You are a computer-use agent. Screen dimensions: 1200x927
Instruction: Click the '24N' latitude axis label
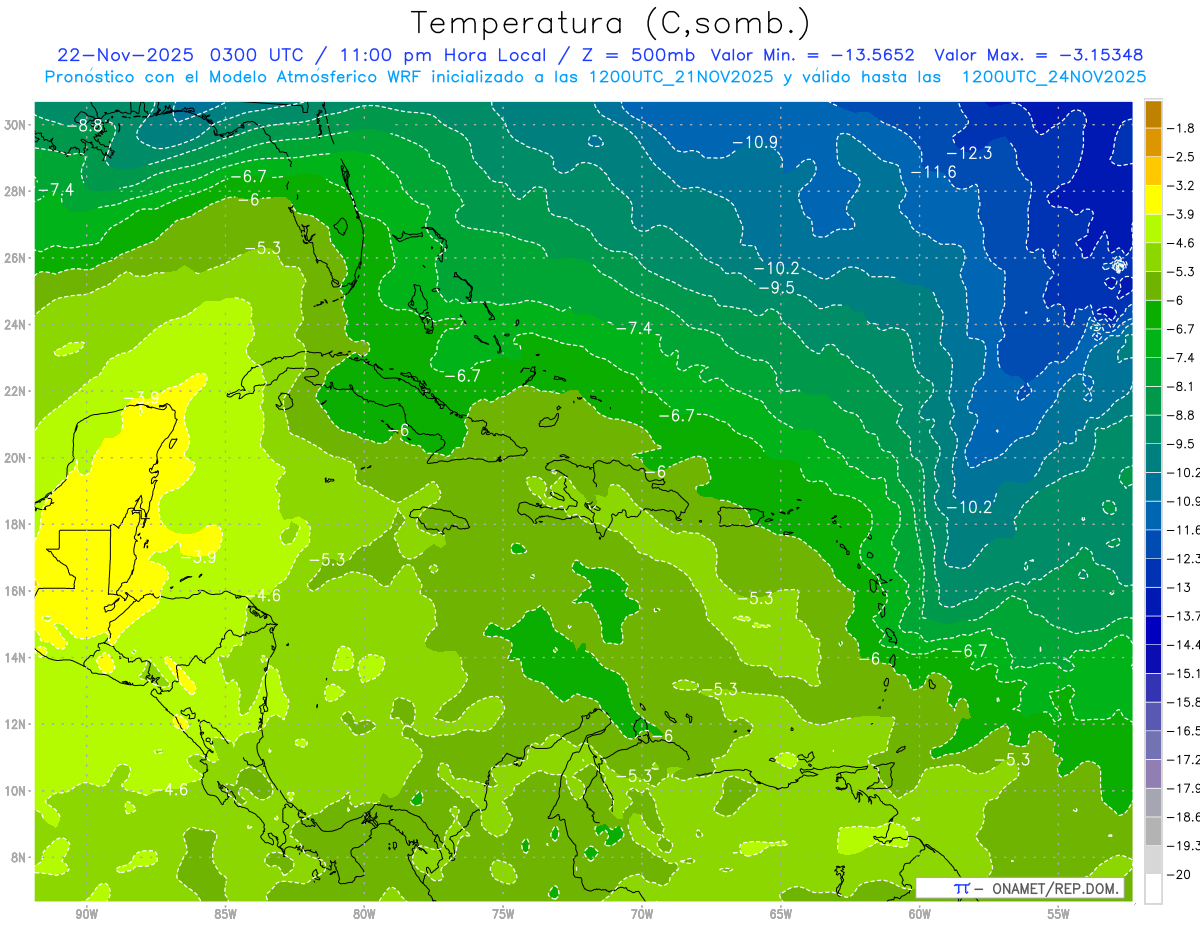click(16, 324)
